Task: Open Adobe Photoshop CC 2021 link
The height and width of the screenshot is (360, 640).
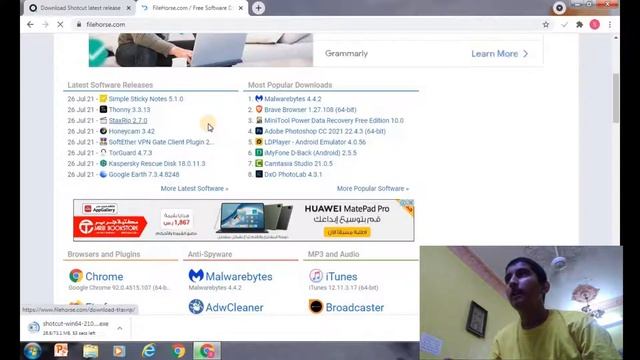Action: point(325,131)
